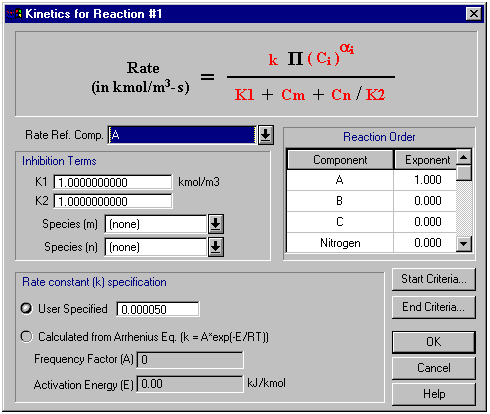This screenshot has height=414, width=490.
Task: Click the Cancel button
Action: [x=434, y=368]
